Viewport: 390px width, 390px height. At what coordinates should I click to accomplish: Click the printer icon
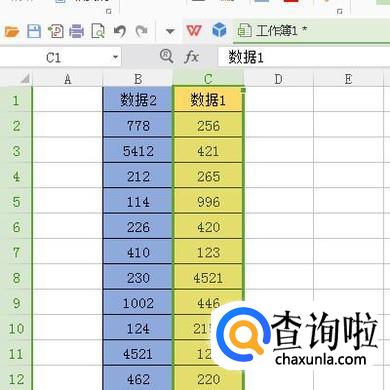point(77,32)
